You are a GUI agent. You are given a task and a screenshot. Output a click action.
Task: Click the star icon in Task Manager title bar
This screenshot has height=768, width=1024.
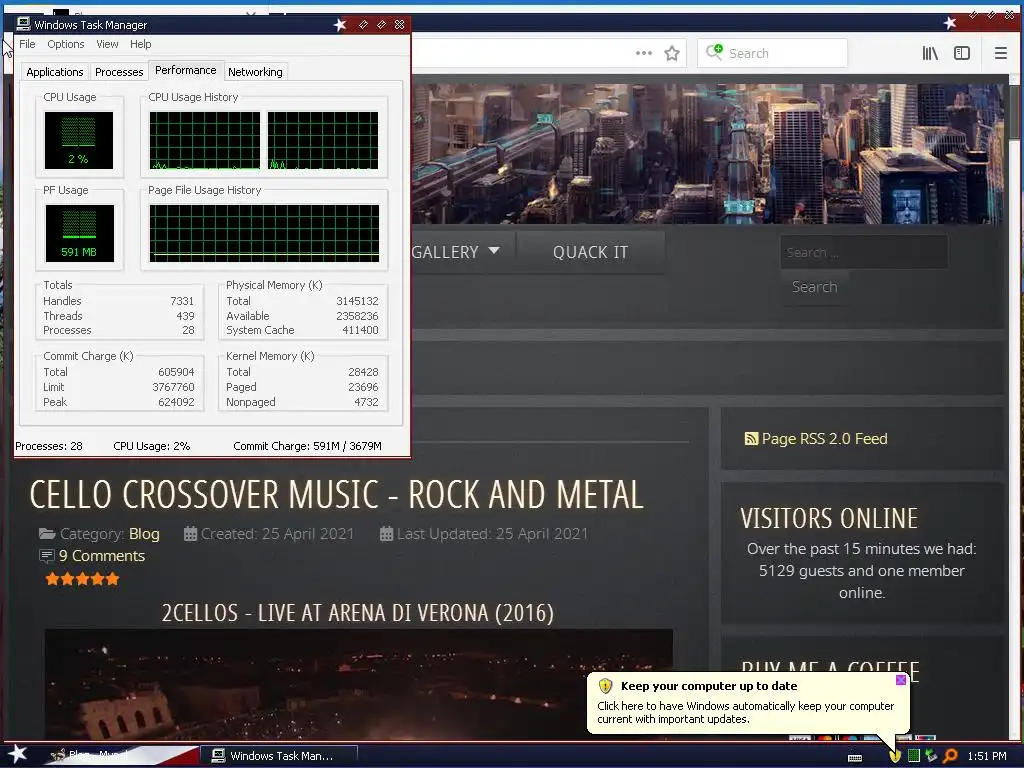click(340, 25)
